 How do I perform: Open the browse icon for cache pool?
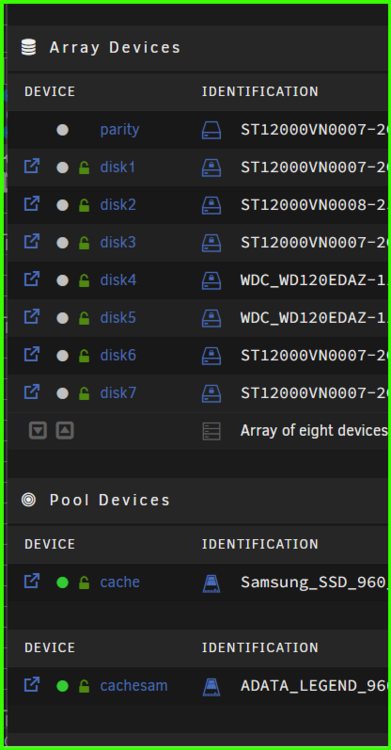click(32, 582)
